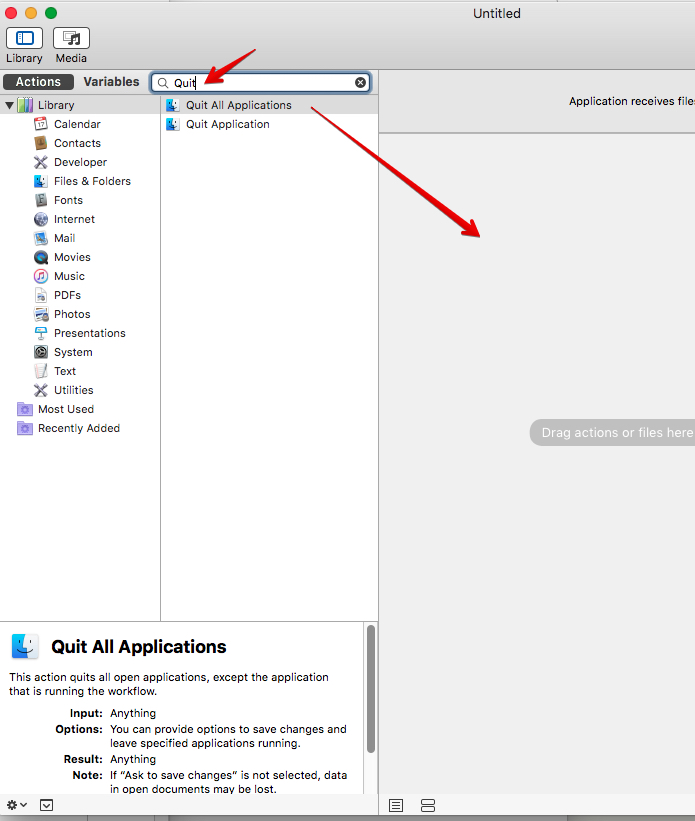Click into the Quit search field
The image size is (695, 821).
point(261,83)
